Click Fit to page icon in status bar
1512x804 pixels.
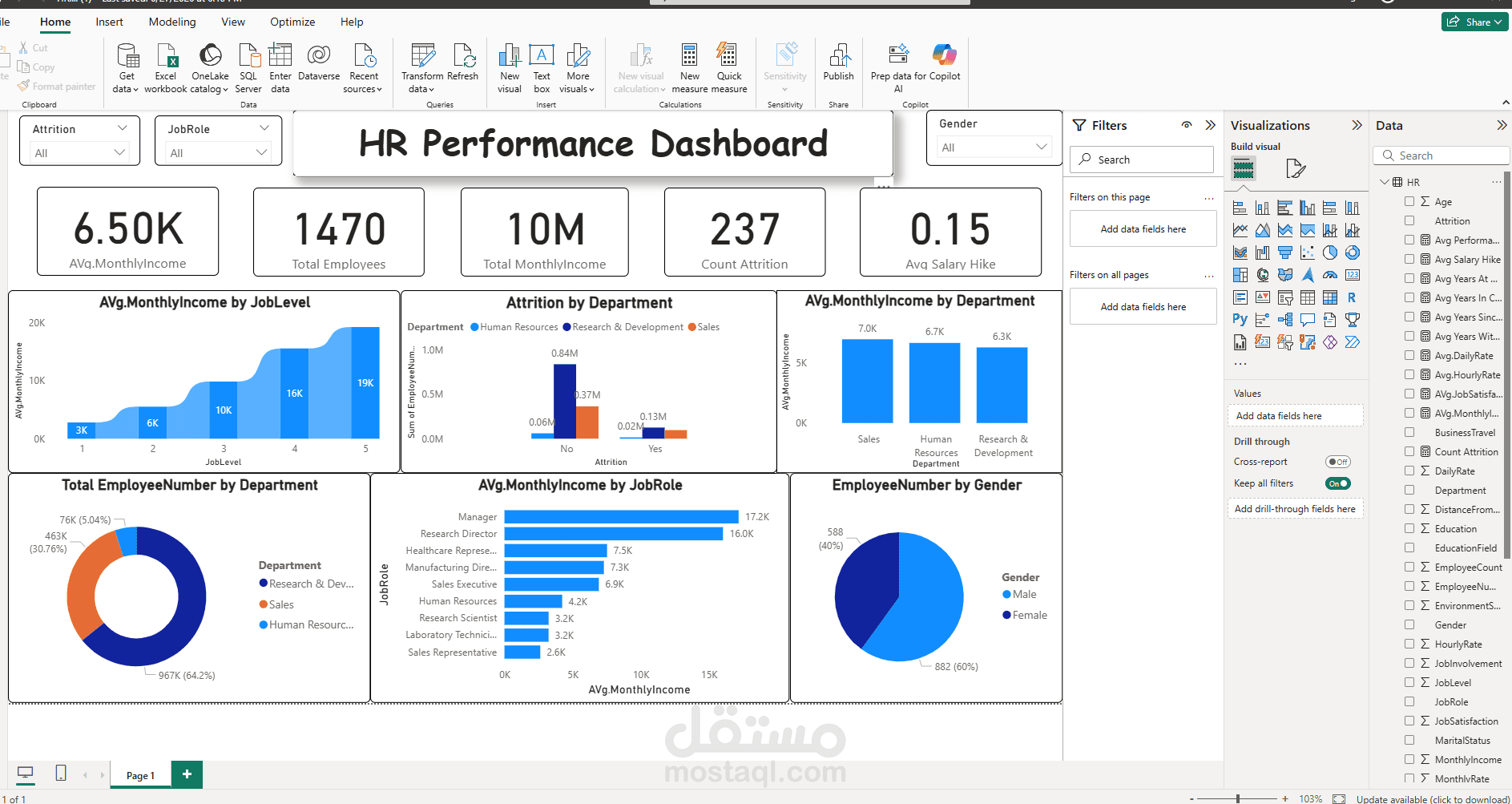point(1339,798)
